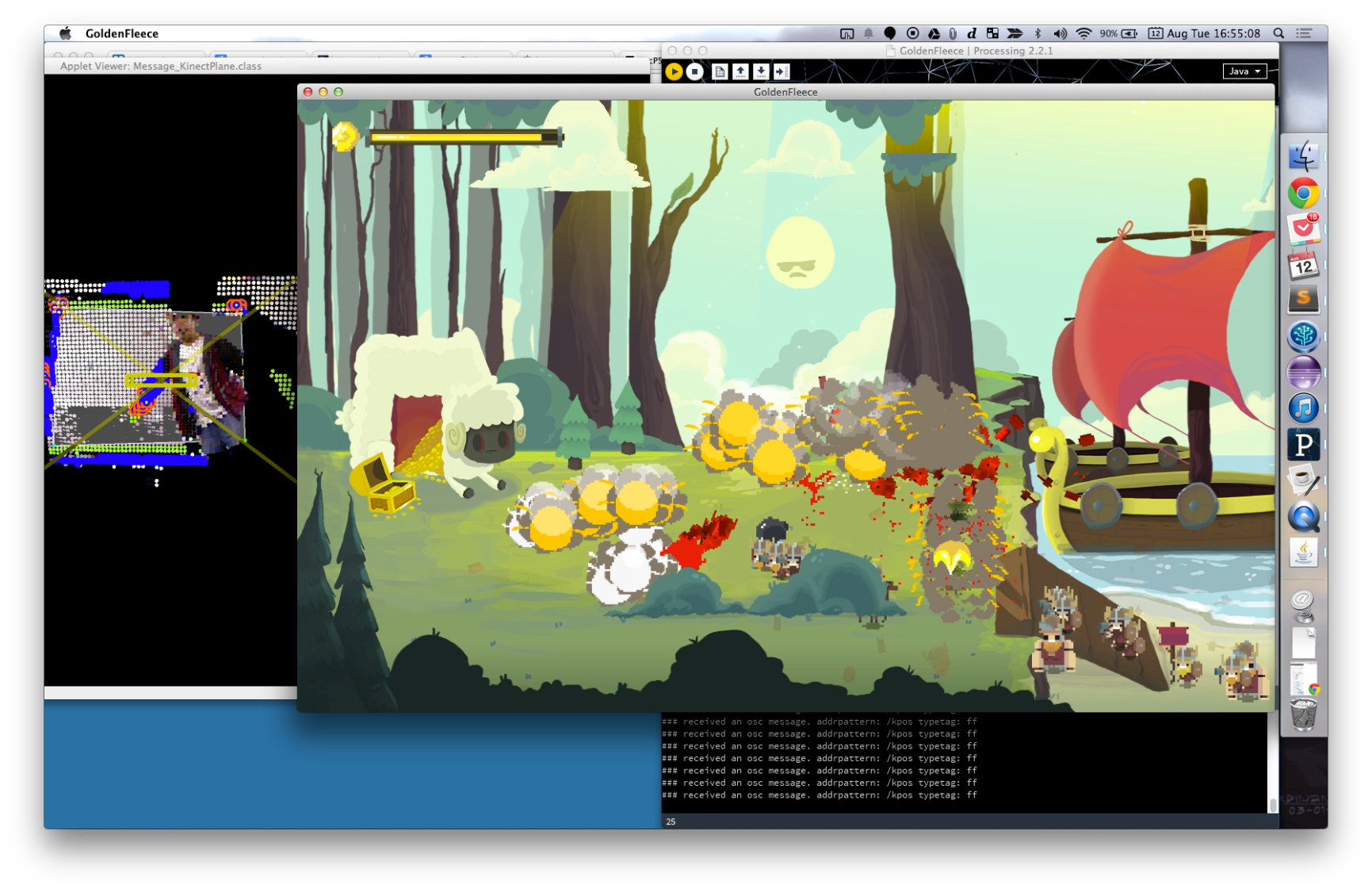1372x892 pixels.
Task: Open Notification Center list icon
Action: 1303,33
